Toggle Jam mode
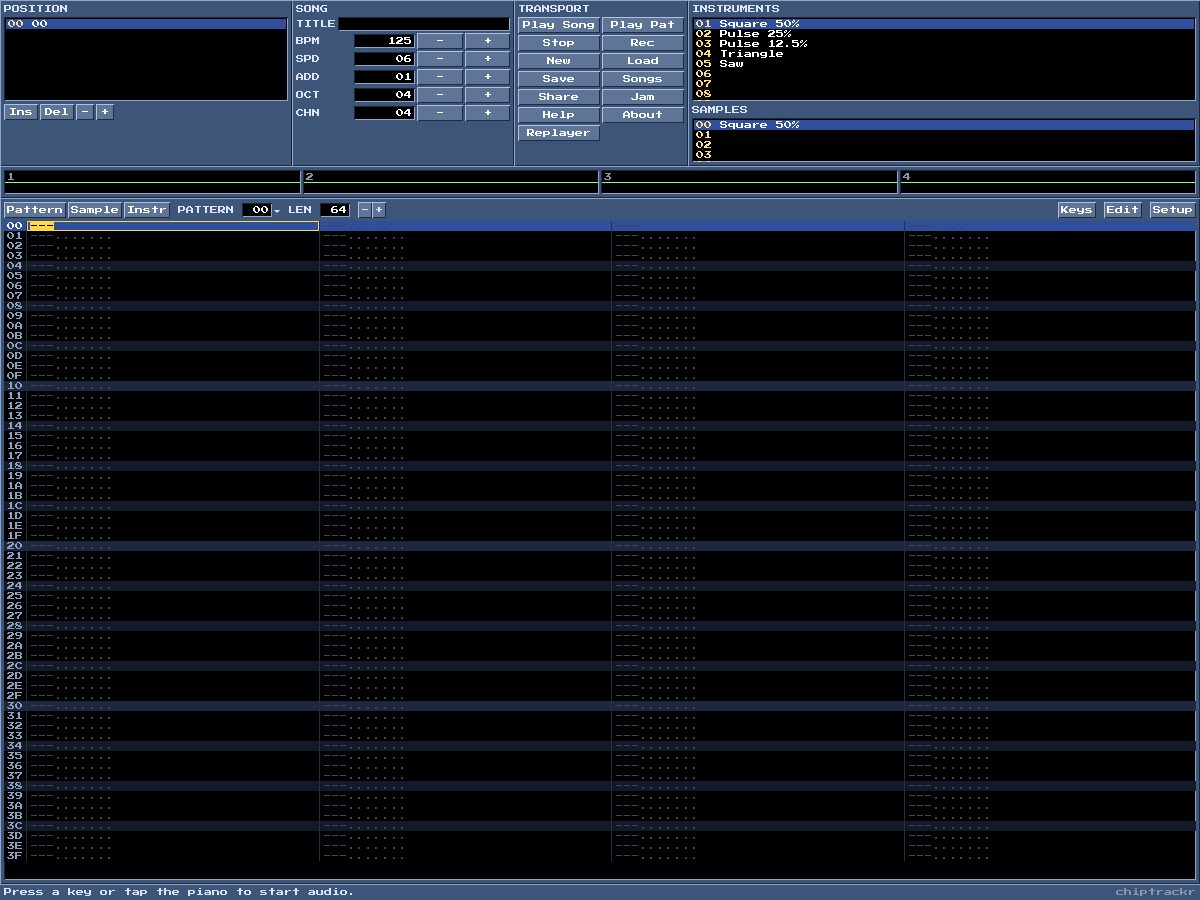1200x900 pixels. coord(642,97)
